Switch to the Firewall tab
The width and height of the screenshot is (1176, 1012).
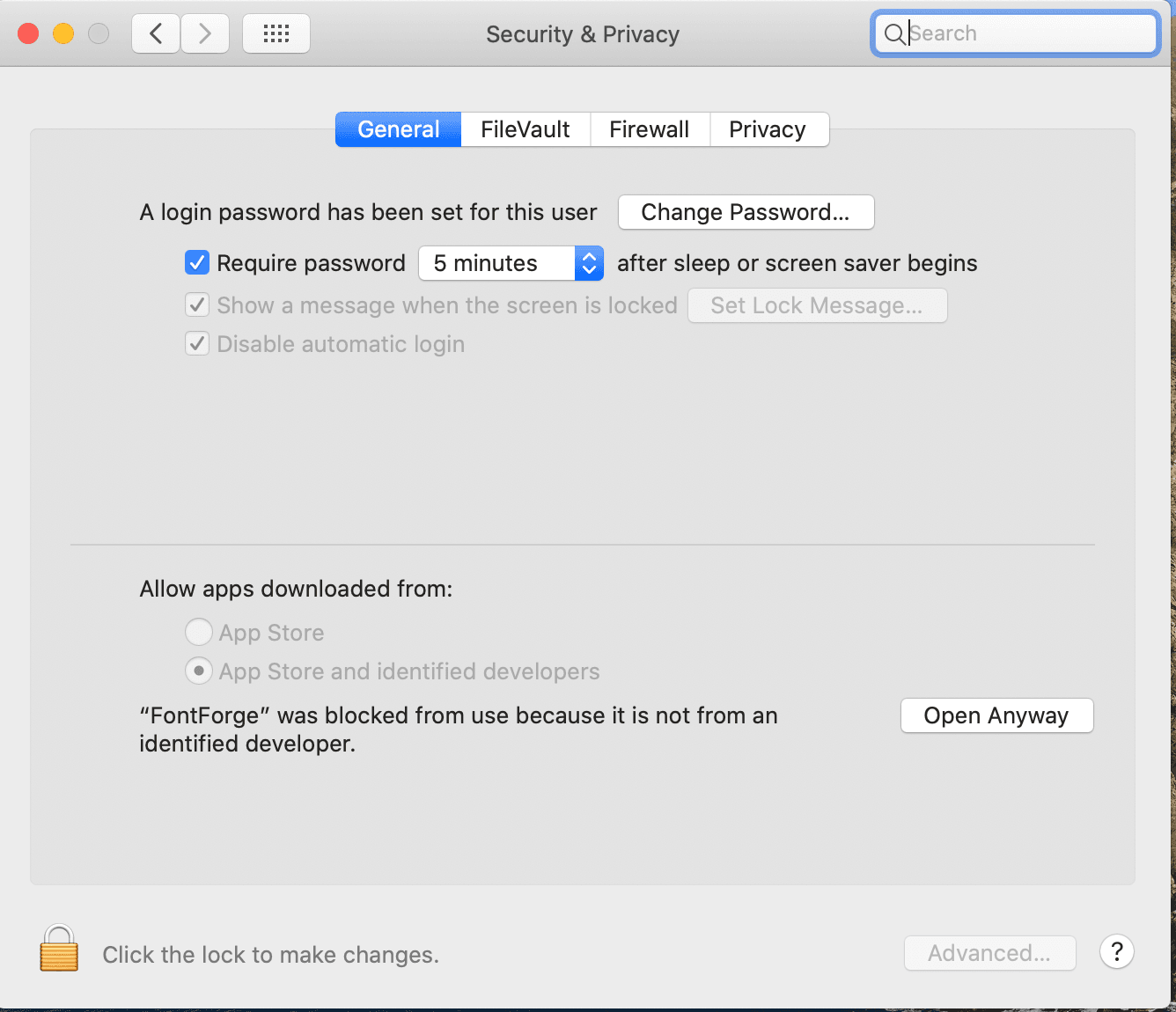650,129
